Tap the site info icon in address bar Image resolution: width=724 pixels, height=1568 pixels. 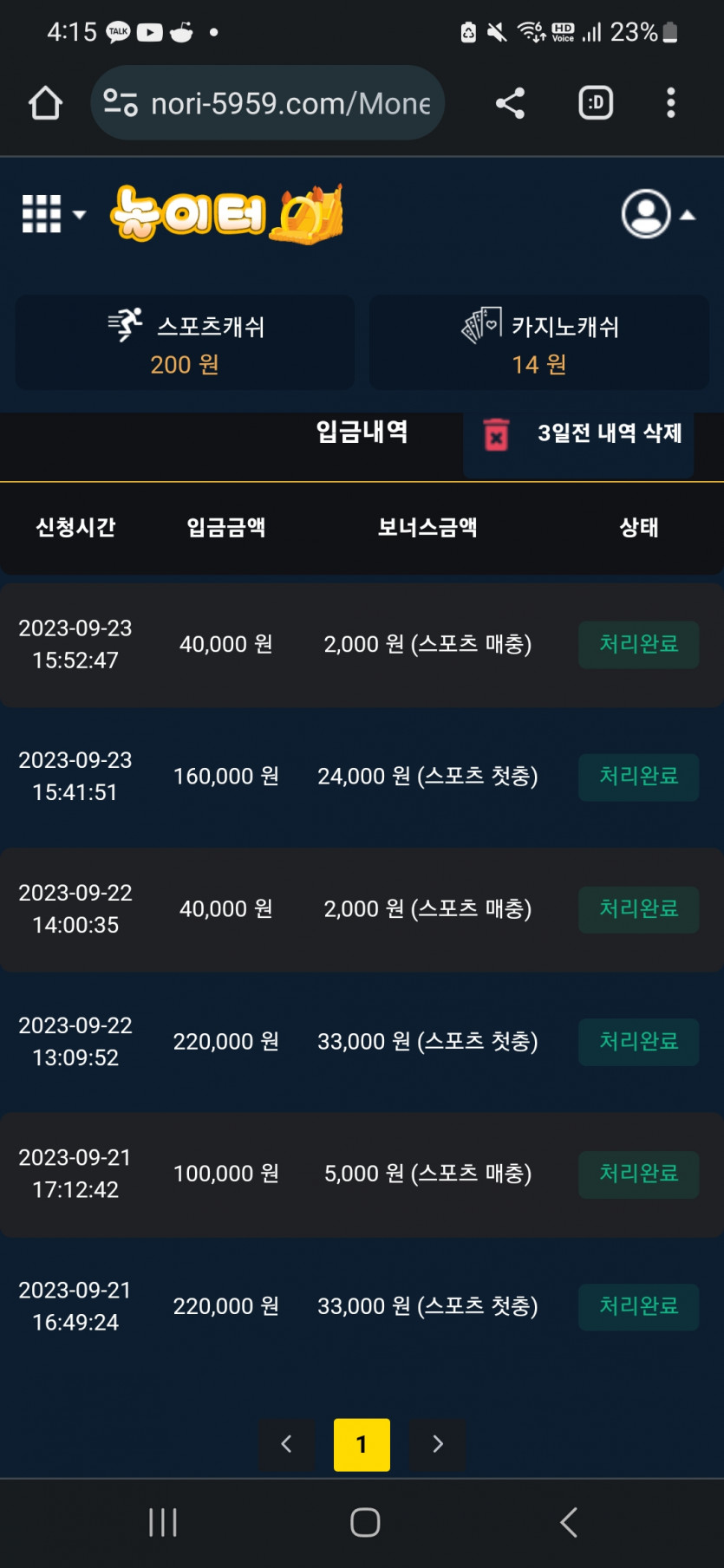click(x=121, y=103)
